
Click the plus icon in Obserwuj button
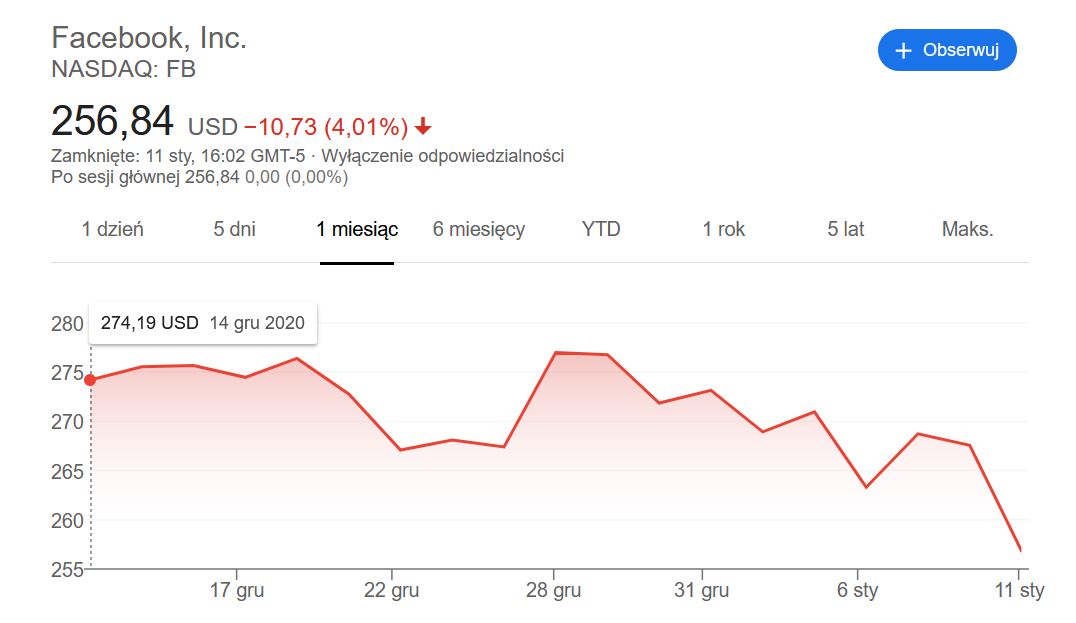(904, 51)
